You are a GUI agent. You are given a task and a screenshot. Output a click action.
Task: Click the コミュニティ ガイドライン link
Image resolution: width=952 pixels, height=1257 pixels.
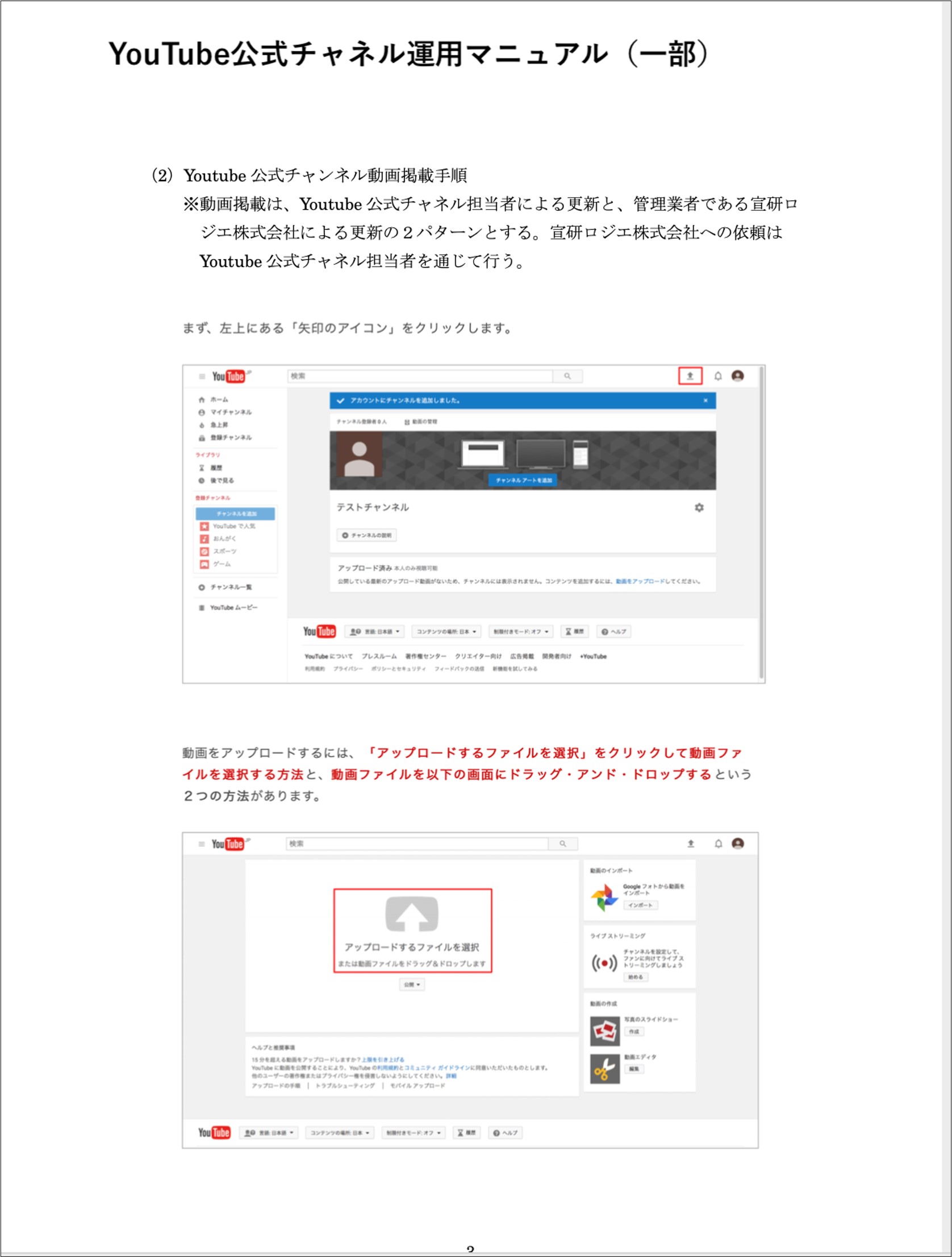coord(437,1068)
